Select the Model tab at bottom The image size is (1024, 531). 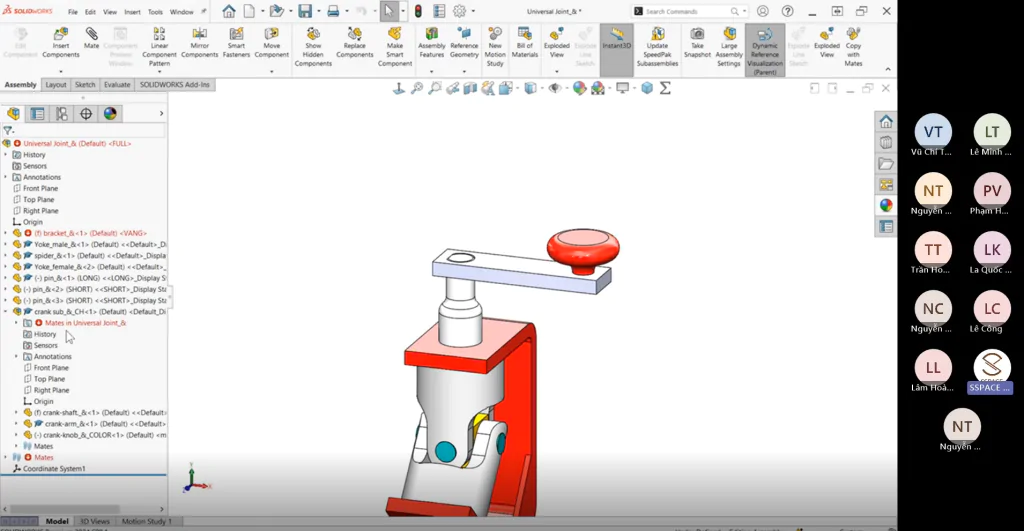coord(57,521)
